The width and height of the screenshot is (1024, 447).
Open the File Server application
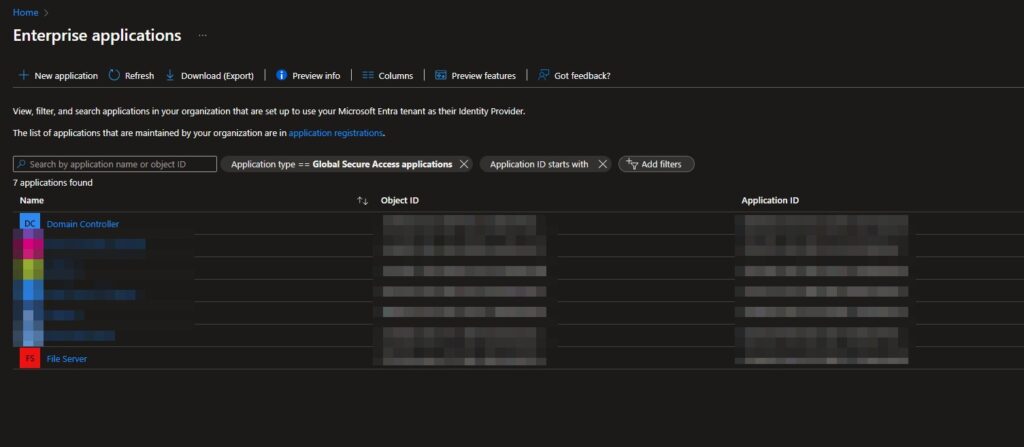click(x=67, y=359)
